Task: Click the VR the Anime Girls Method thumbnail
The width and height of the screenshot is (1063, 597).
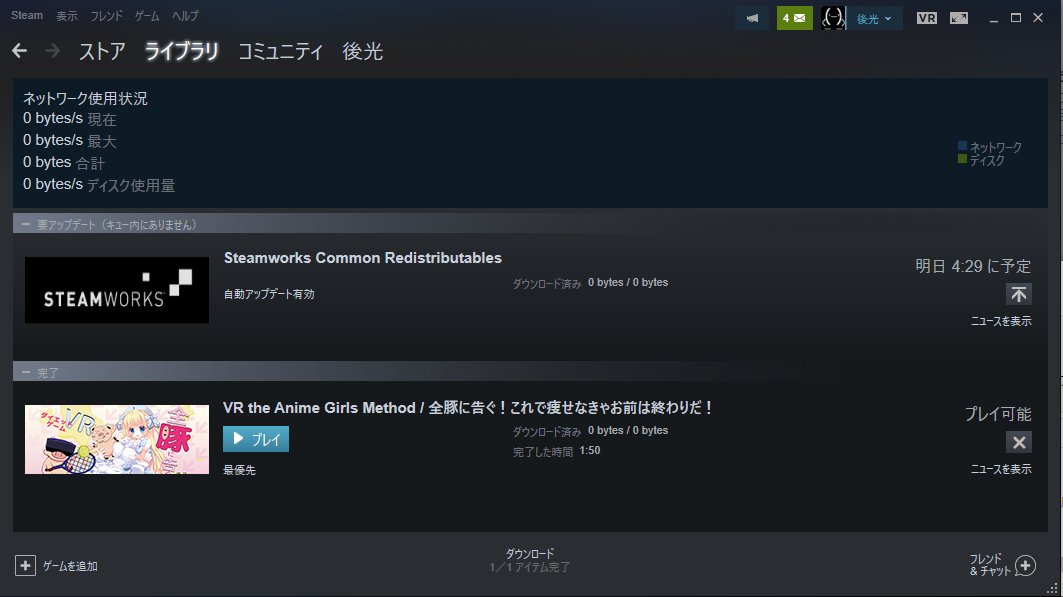Action: (117, 439)
